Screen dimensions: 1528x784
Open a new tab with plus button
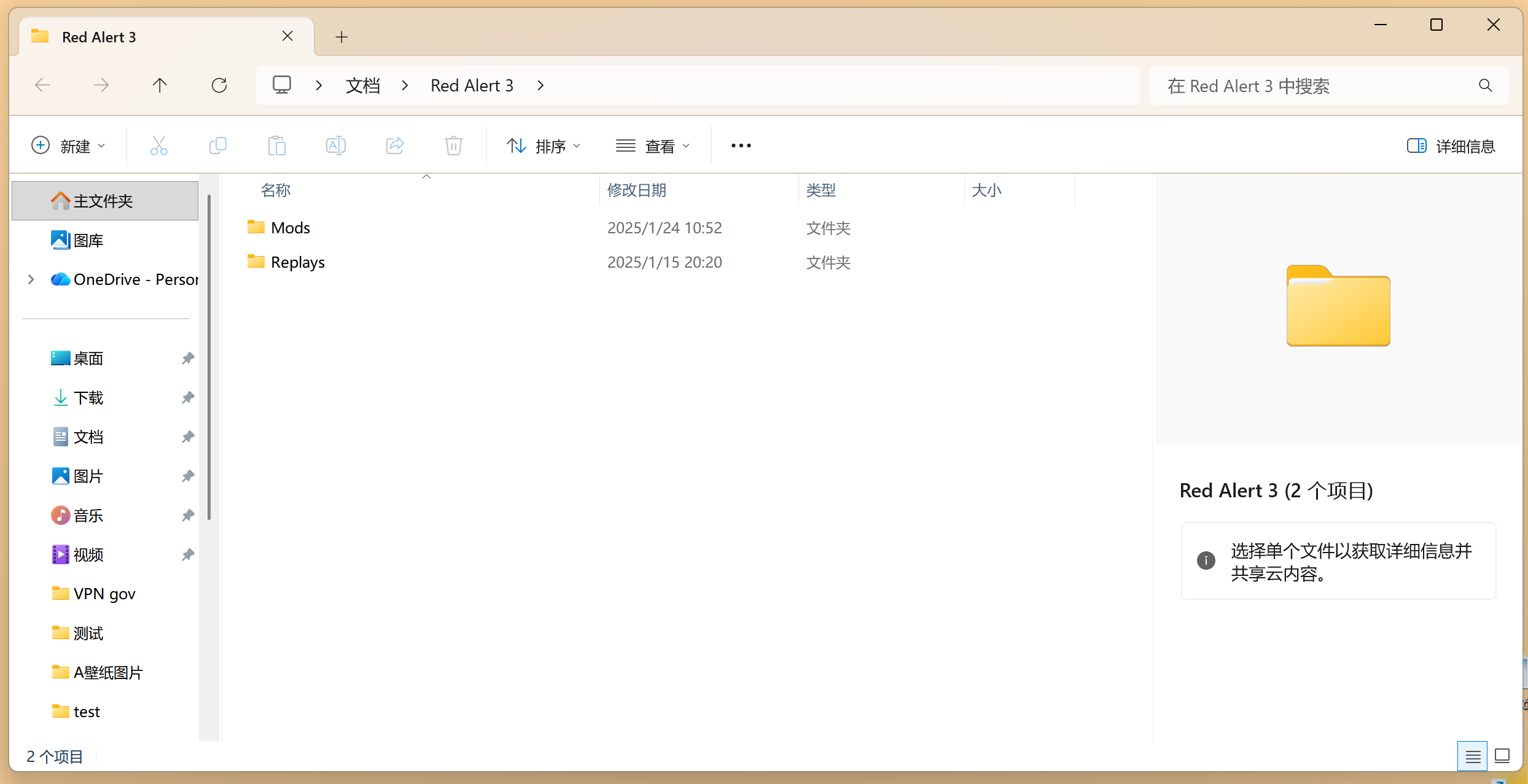pos(341,37)
